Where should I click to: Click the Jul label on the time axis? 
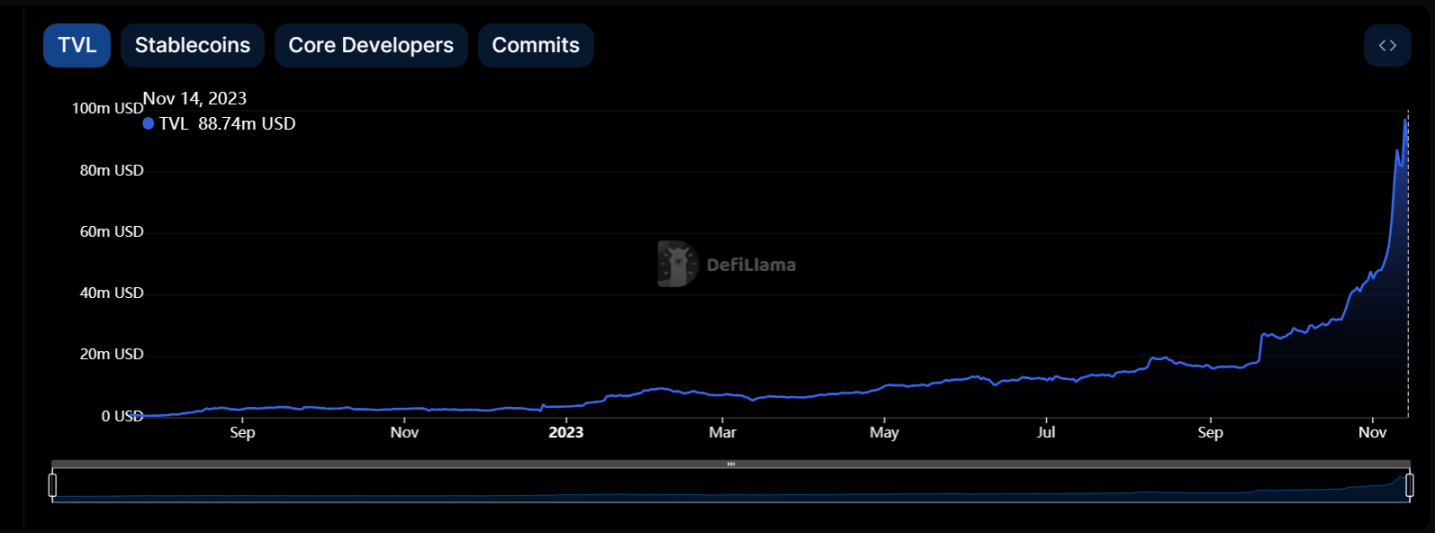click(x=1045, y=433)
